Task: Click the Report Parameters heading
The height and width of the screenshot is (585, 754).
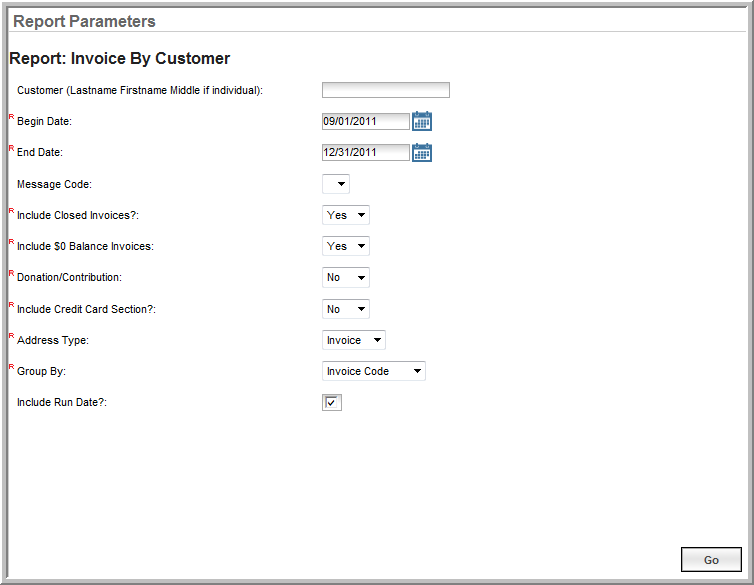Action: click(84, 21)
